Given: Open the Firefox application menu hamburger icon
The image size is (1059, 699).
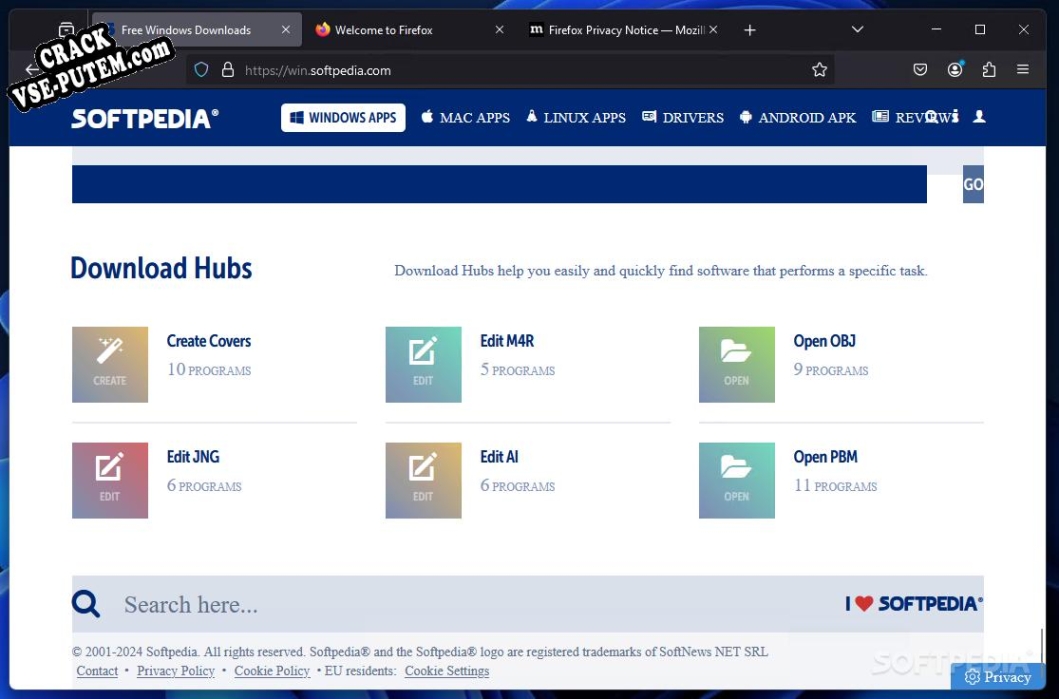Looking at the screenshot, I should (x=1022, y=70).
